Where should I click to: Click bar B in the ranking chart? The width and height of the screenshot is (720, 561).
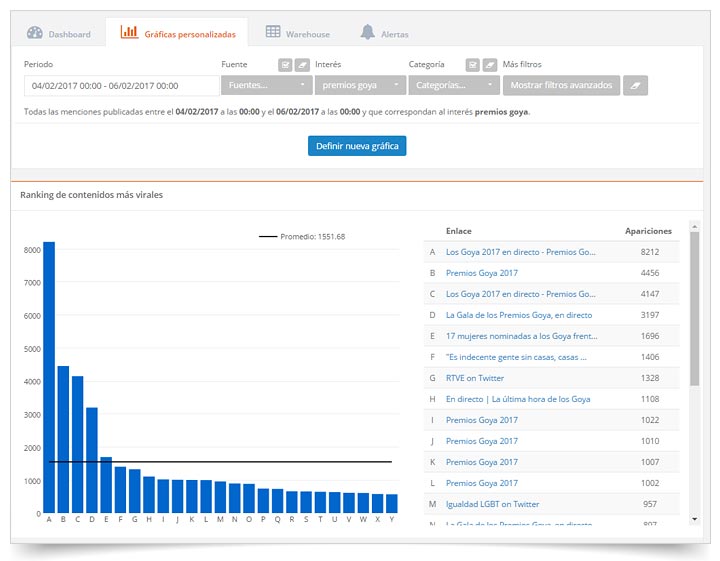[63, 439]
